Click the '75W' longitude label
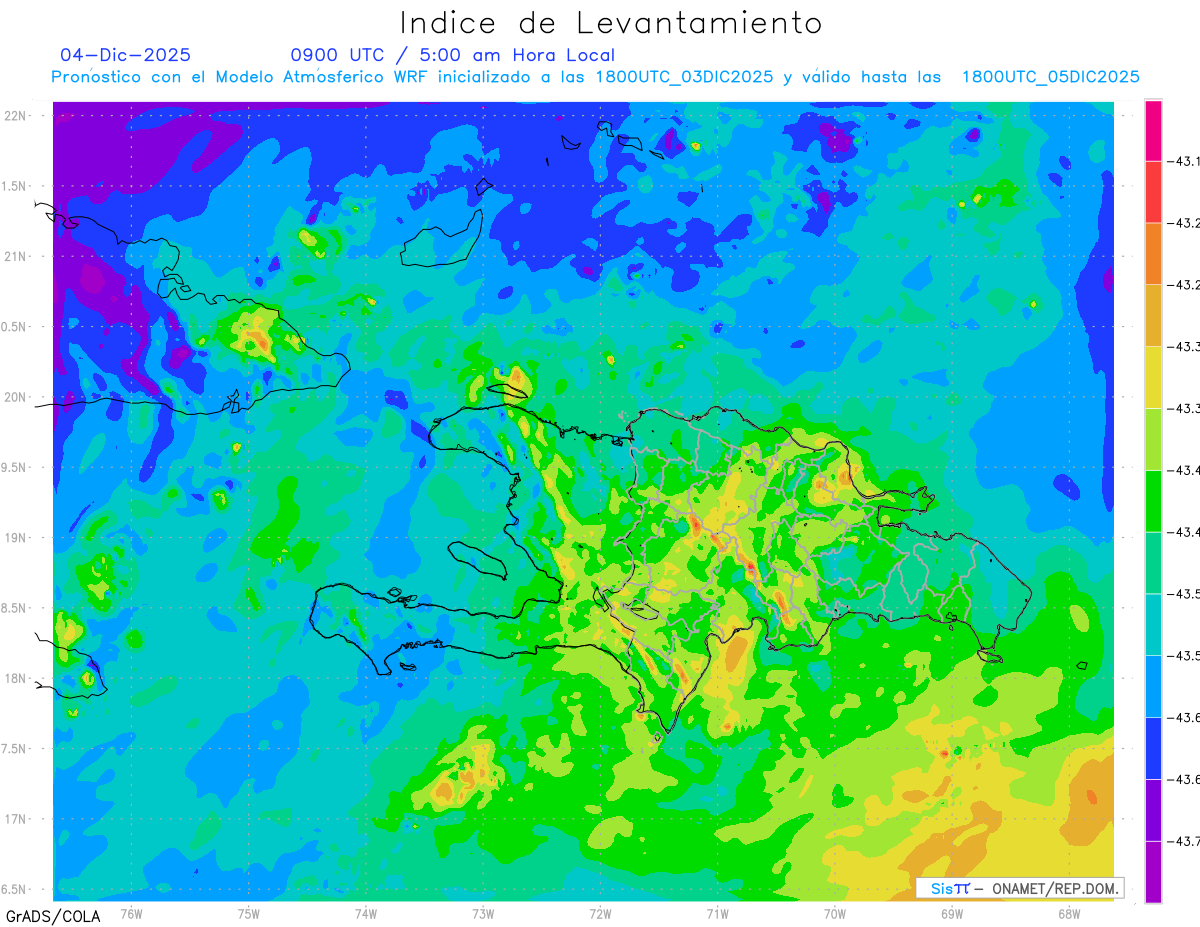This screenshot has width=1200, height=927. (249, 913)
